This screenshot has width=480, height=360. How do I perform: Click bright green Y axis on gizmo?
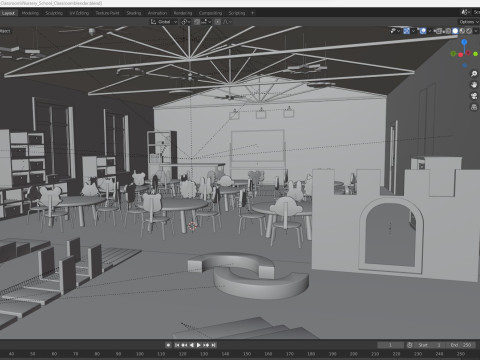tap(476, 54)
